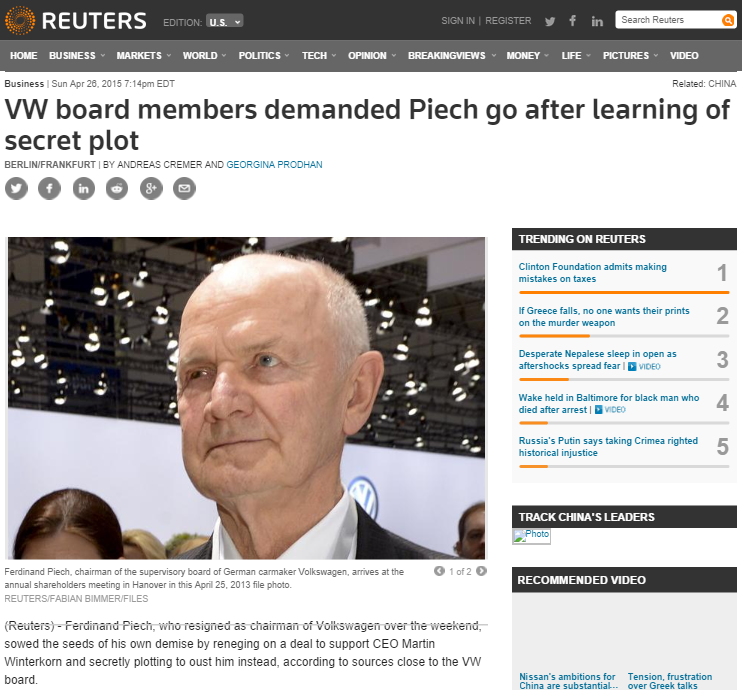Image resolution: width=742 pixels, height=690 pixels.
Task: Share article via LinkedIn circle icon
Action: [83, 188]
